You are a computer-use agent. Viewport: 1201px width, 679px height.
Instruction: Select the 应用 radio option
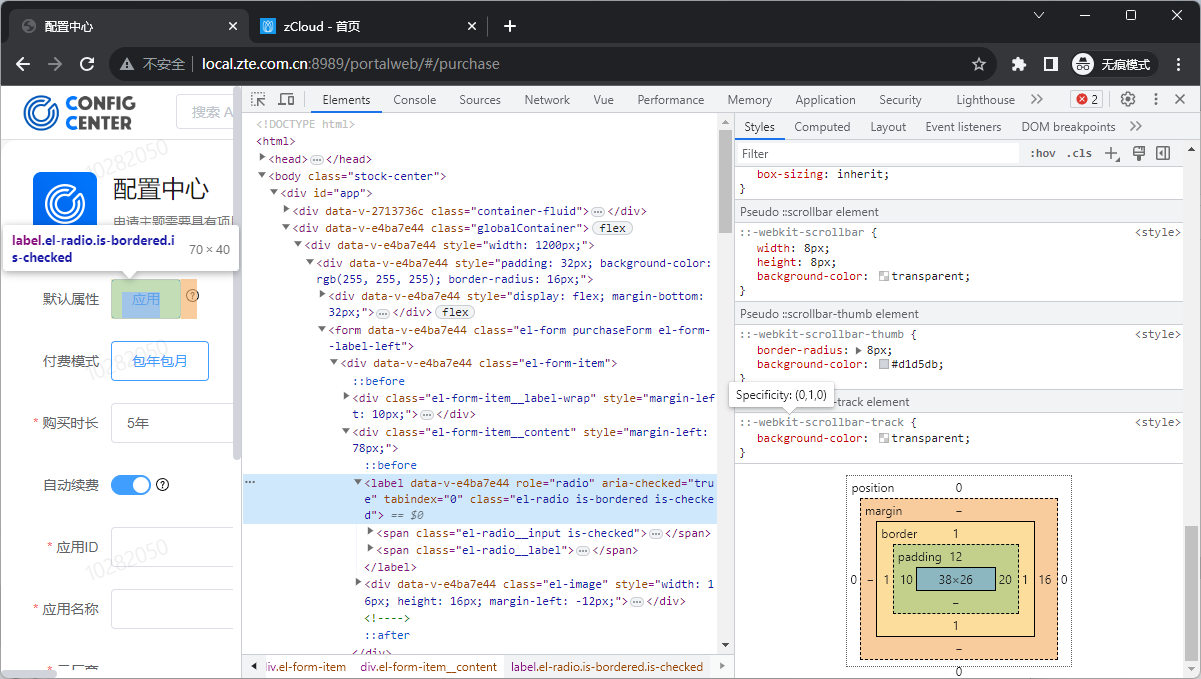146,299
